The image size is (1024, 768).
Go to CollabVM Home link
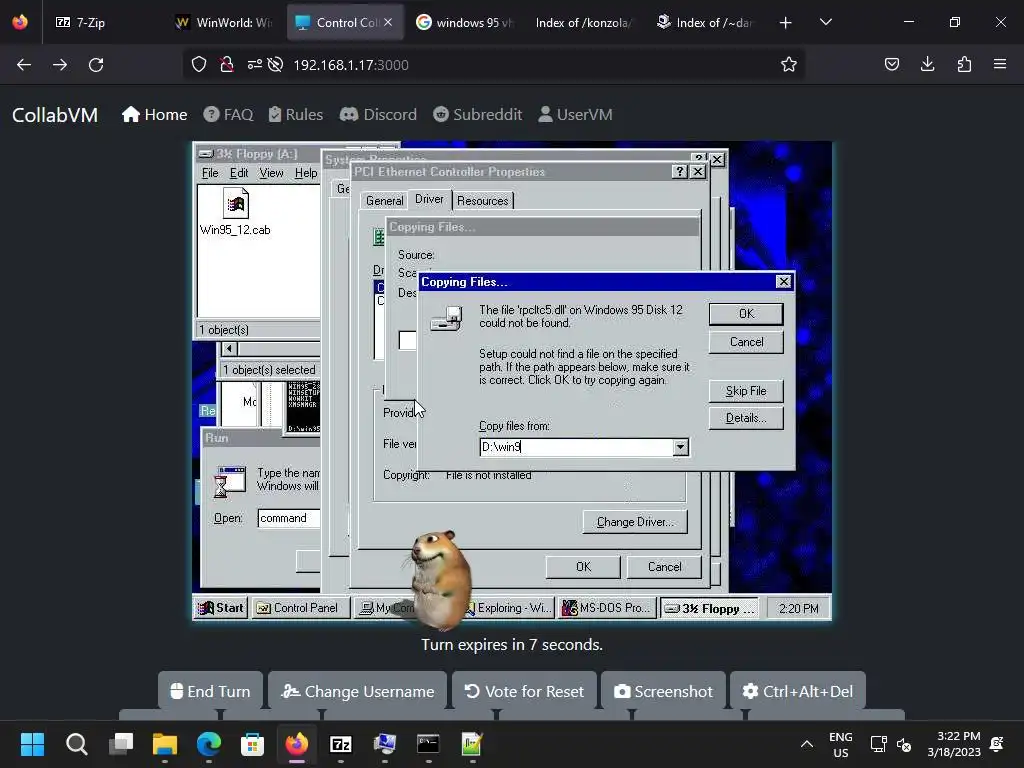click(x=155, y=115)
